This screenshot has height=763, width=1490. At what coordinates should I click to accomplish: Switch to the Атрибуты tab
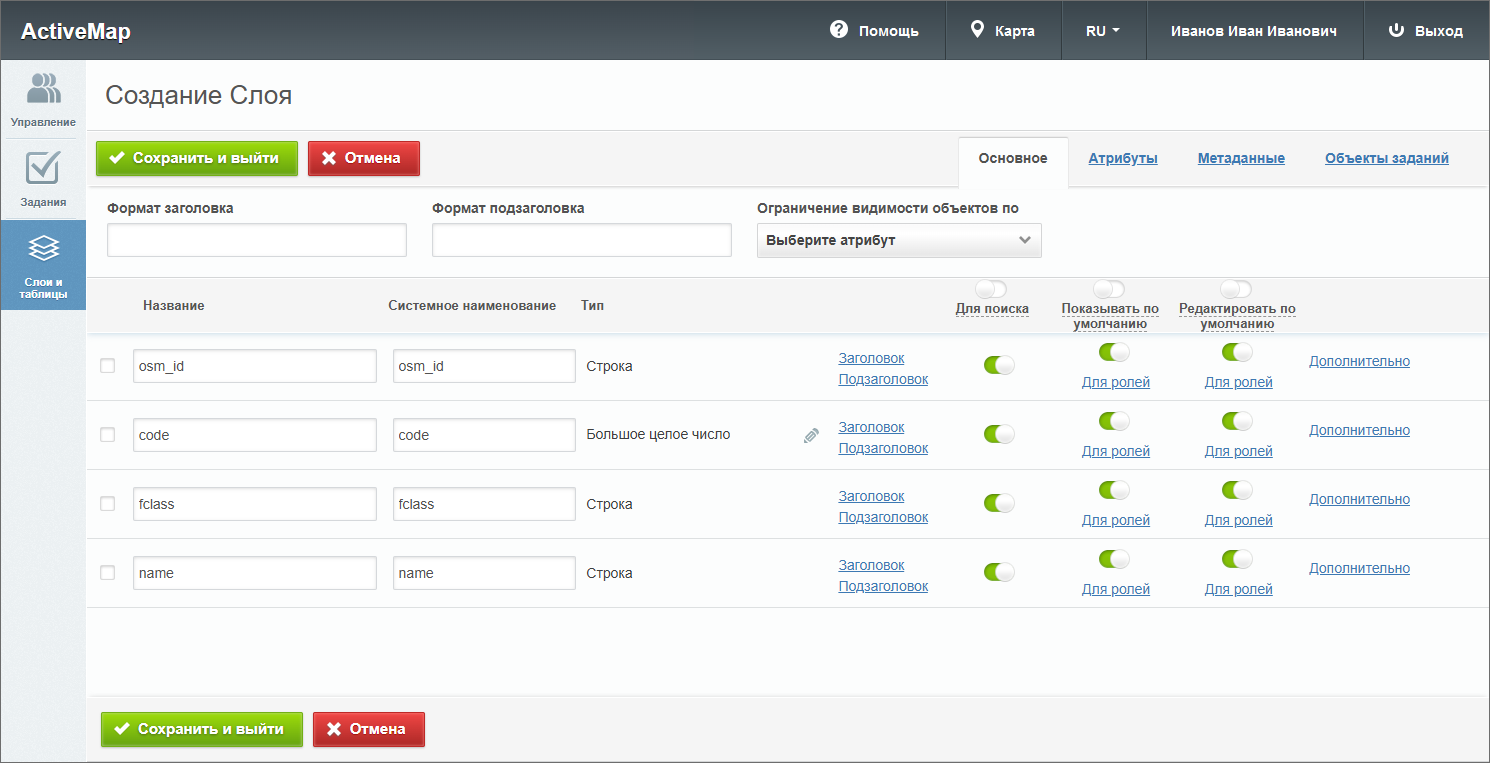click(x=1123, y=158)
